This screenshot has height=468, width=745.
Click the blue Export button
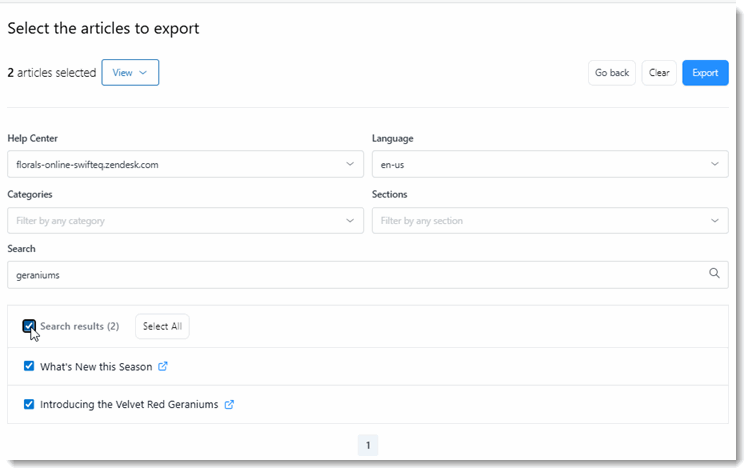pos(705,73)
